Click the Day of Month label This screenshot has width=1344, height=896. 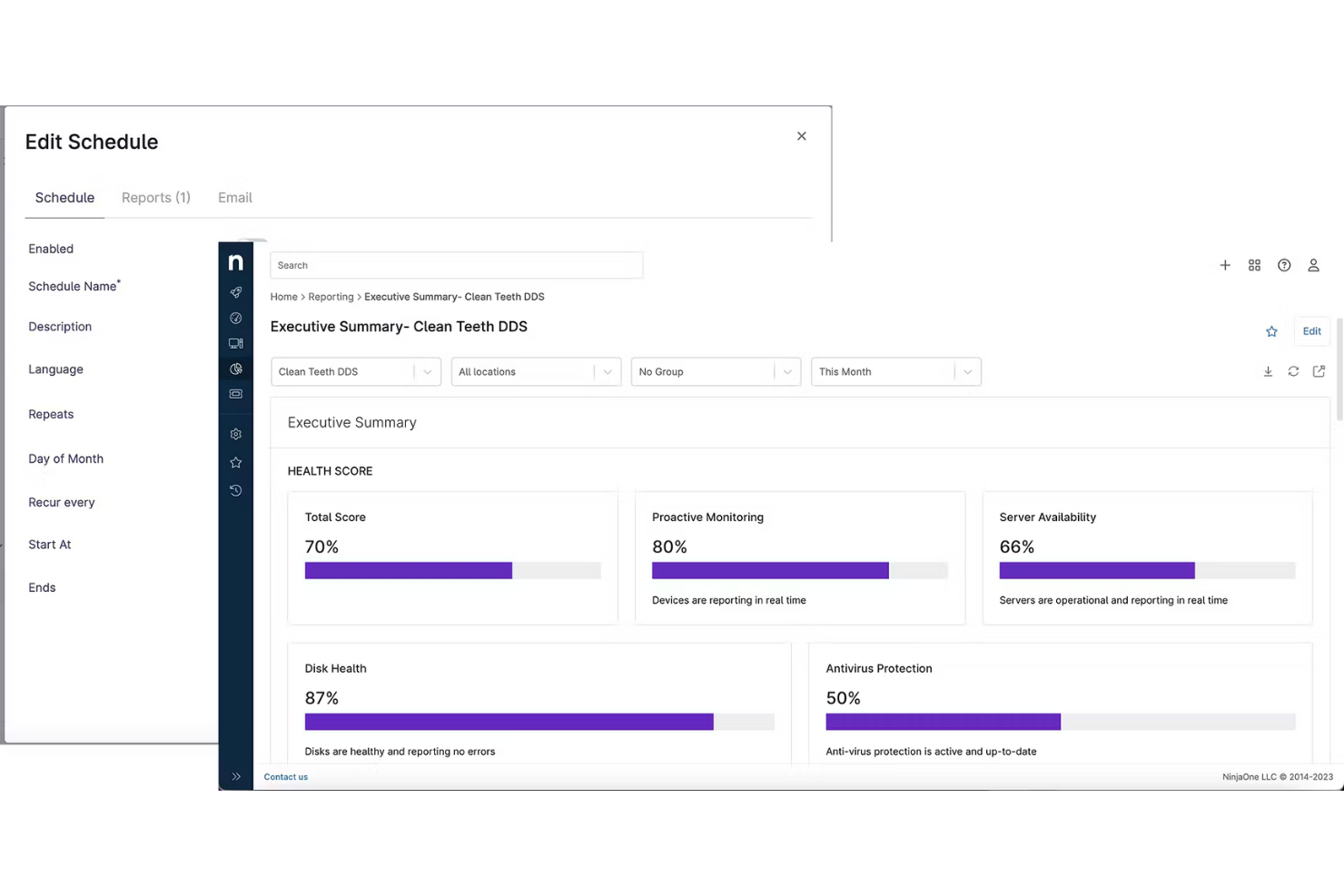coord(65,458)
